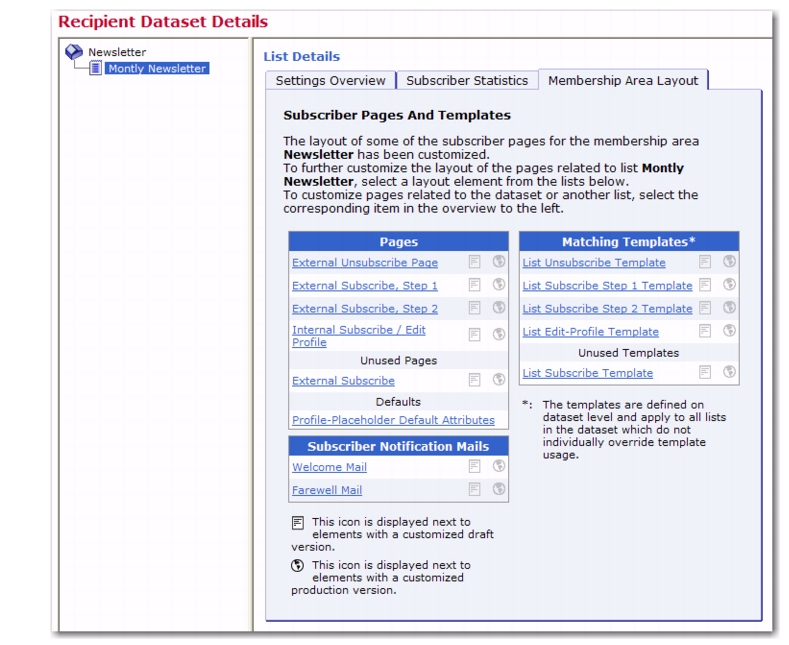Open unused External Subscribe page link

point(343,381)
